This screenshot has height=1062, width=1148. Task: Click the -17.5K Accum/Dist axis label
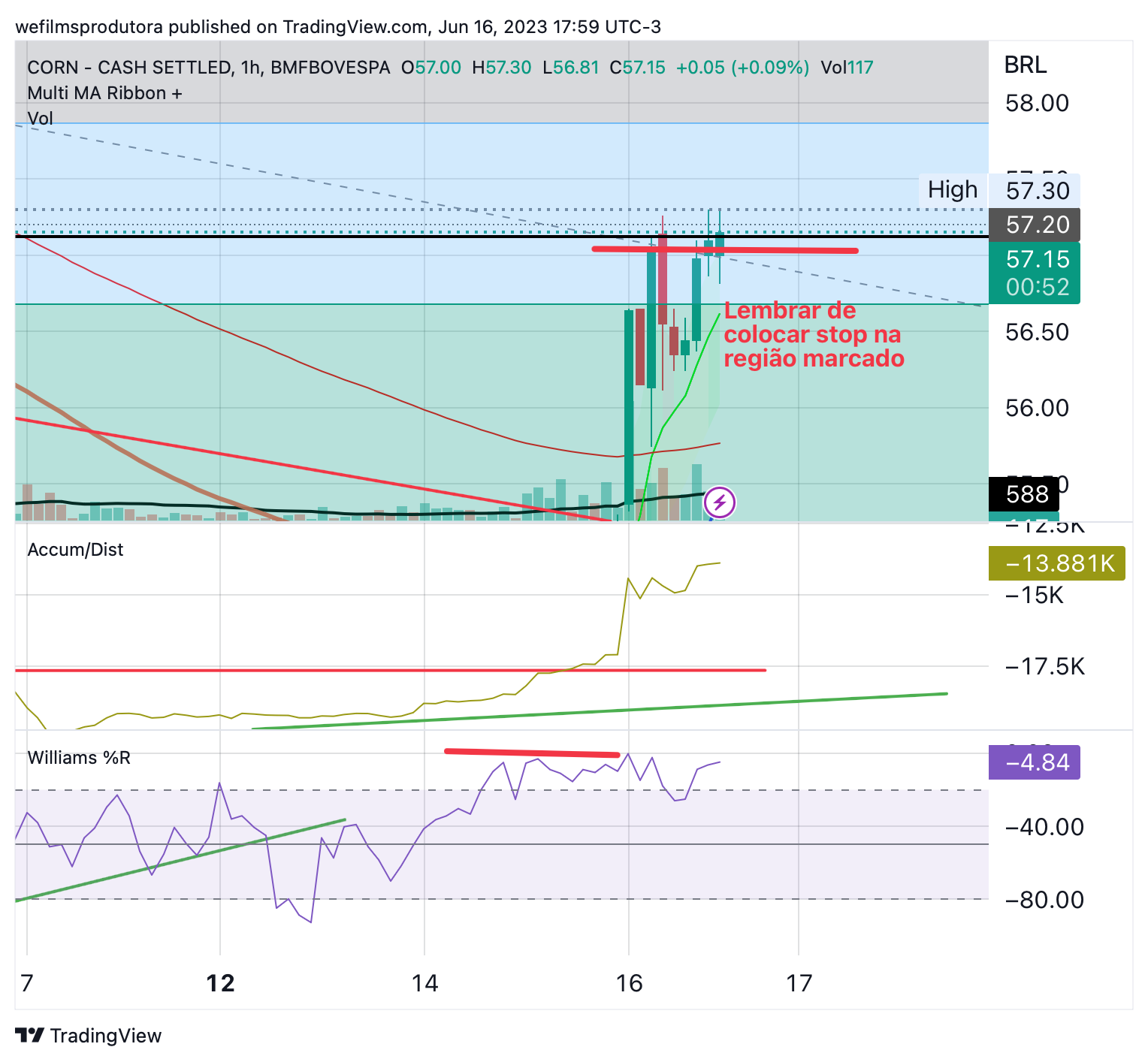1045,666
